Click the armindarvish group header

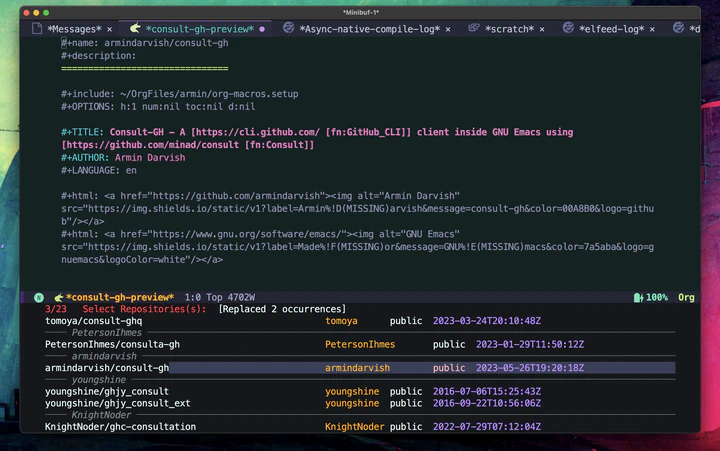pyautogui.click(x=104, y=356)
